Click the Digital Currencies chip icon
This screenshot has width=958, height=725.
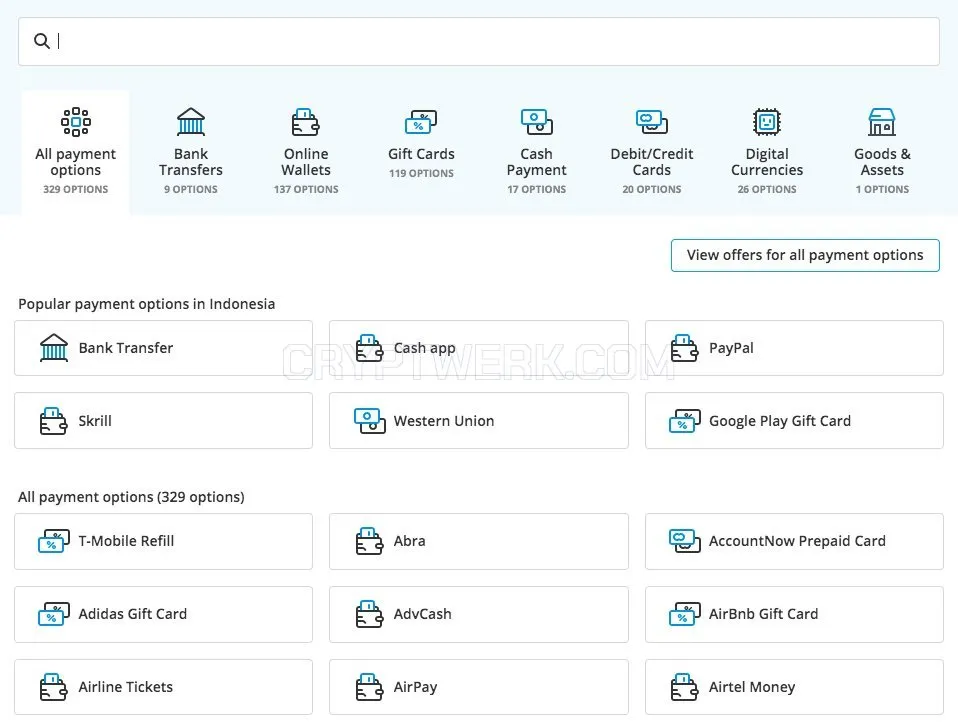click(x=767, y=122)
